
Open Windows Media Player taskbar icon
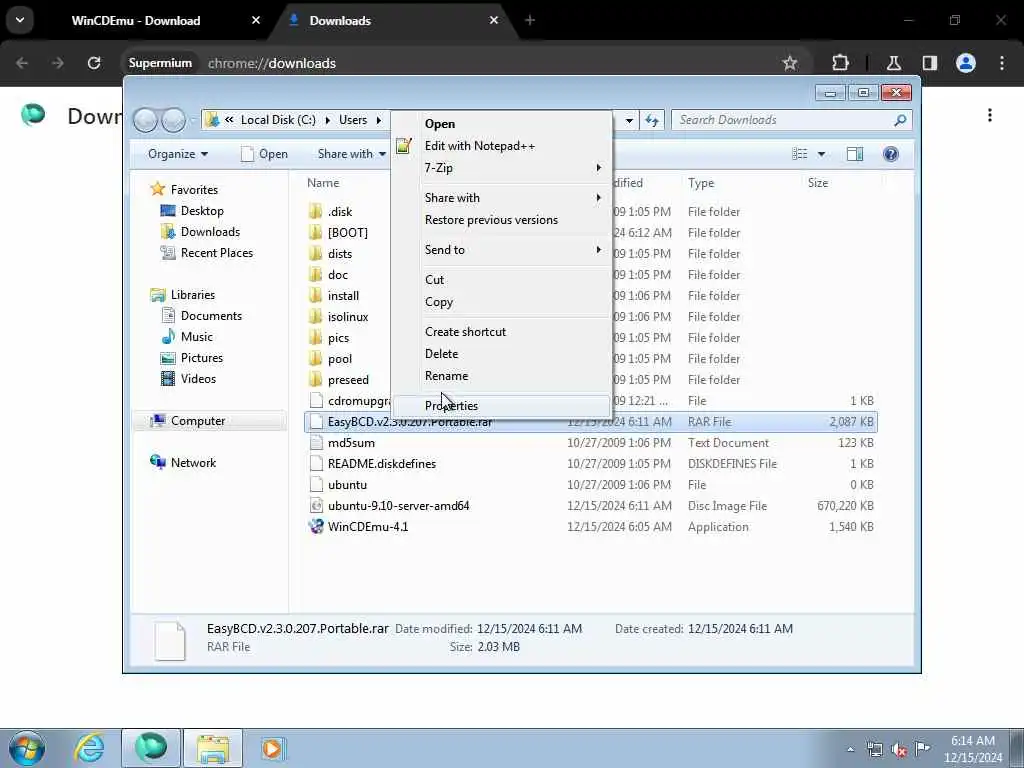(x=272, y=748)
